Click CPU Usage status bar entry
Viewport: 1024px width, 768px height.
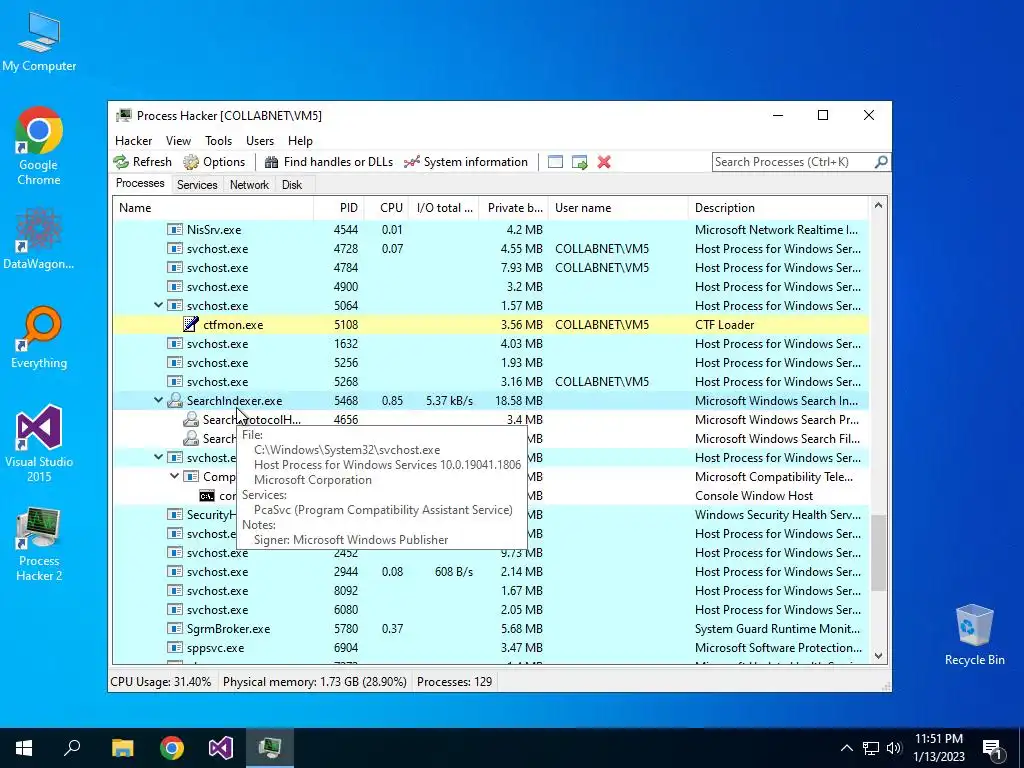[x=161, y=682]
